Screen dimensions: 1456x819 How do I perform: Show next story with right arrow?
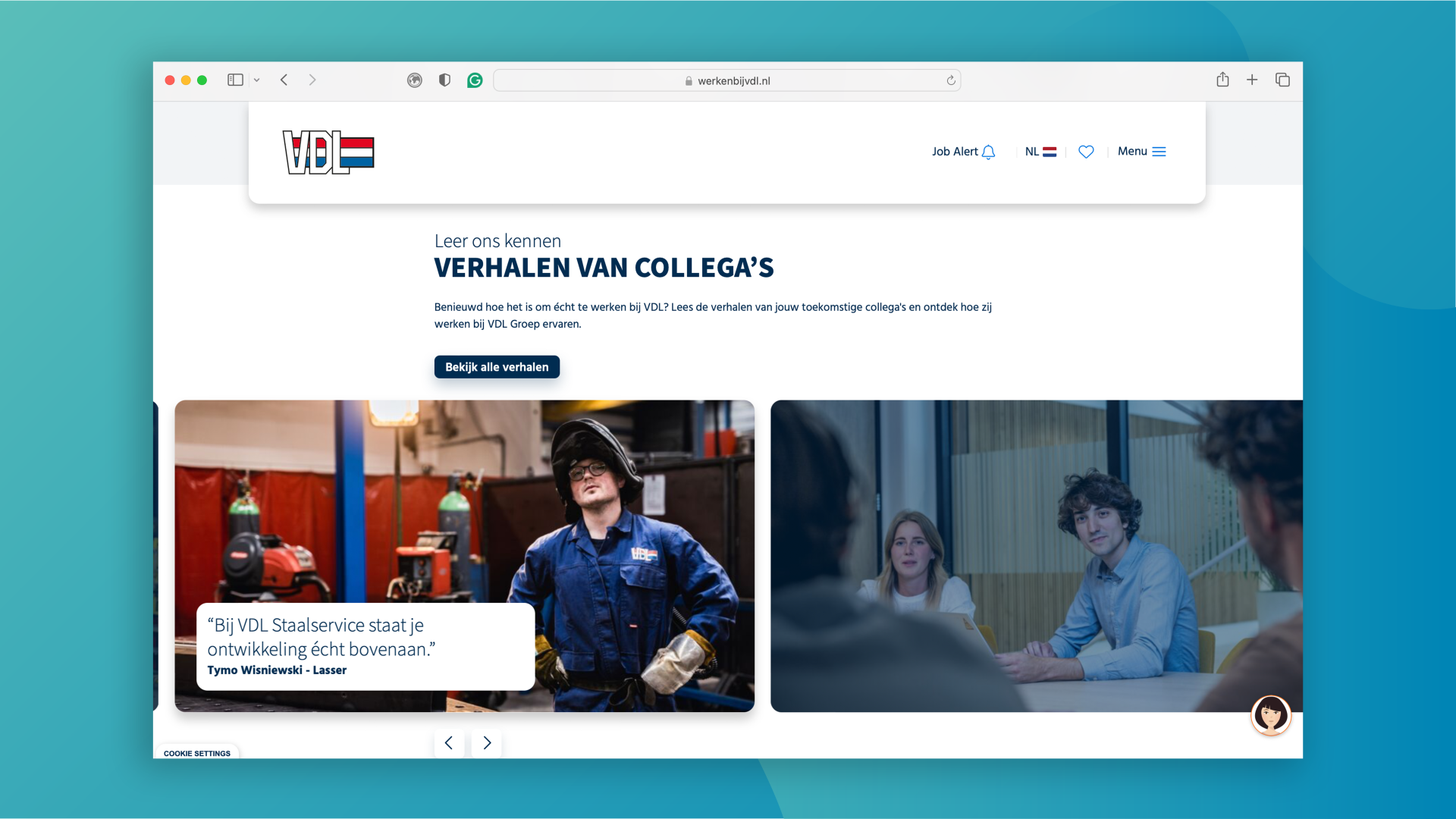pyautogui.click(x=487, y=743)
